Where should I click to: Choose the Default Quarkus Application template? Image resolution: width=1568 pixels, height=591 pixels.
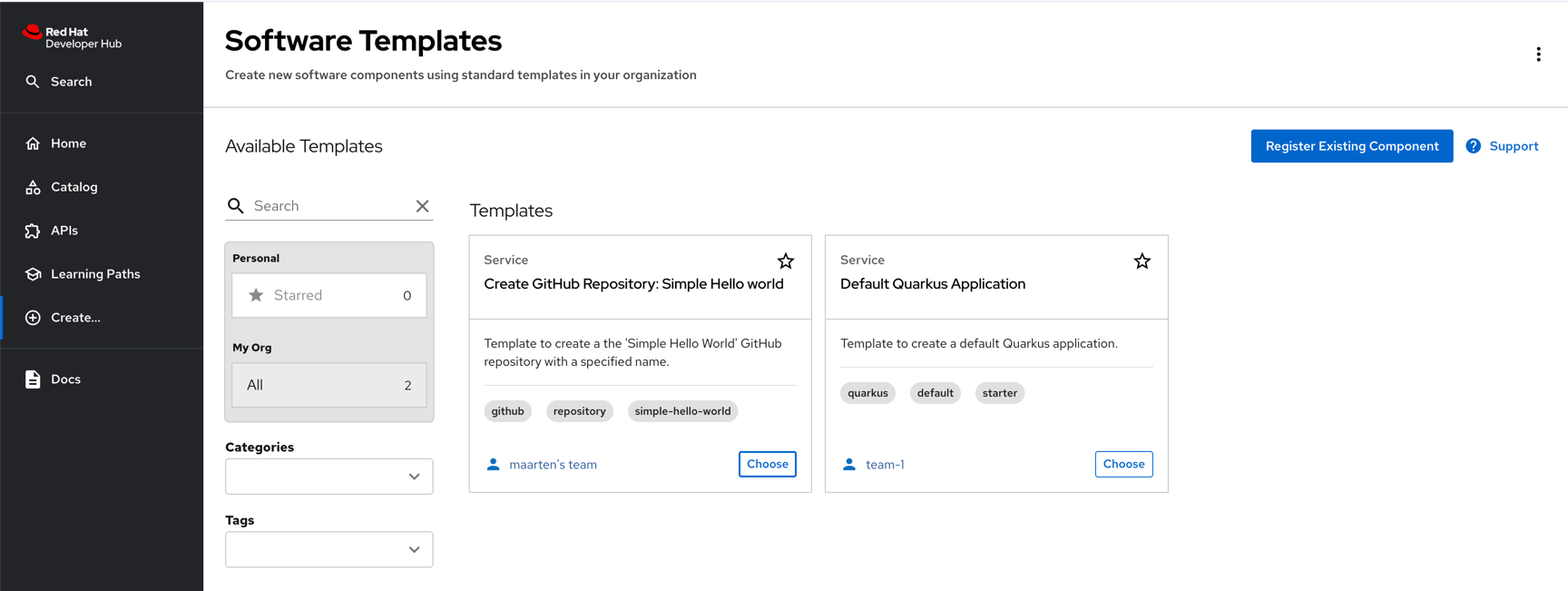1123,464
